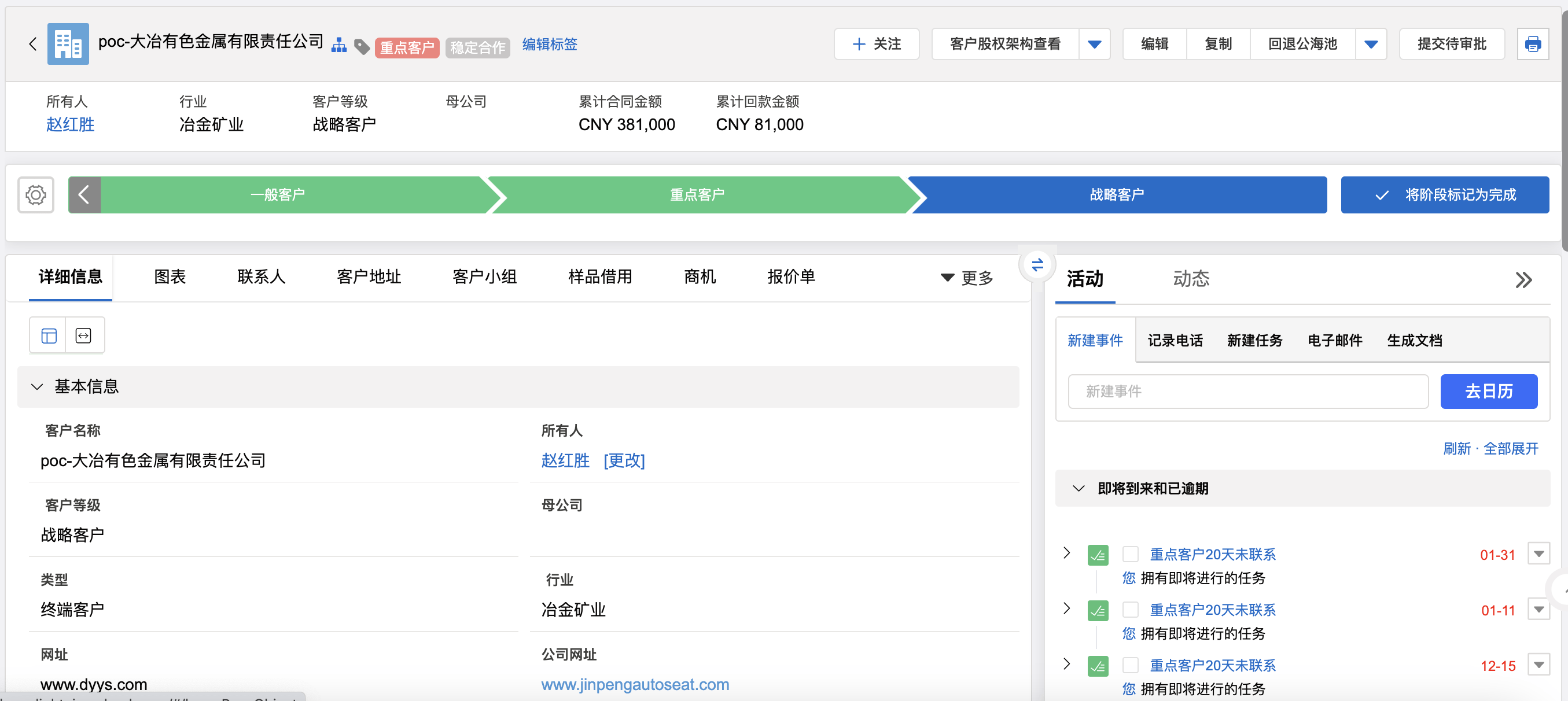Click the expand-width layout icon

[83, 335]
